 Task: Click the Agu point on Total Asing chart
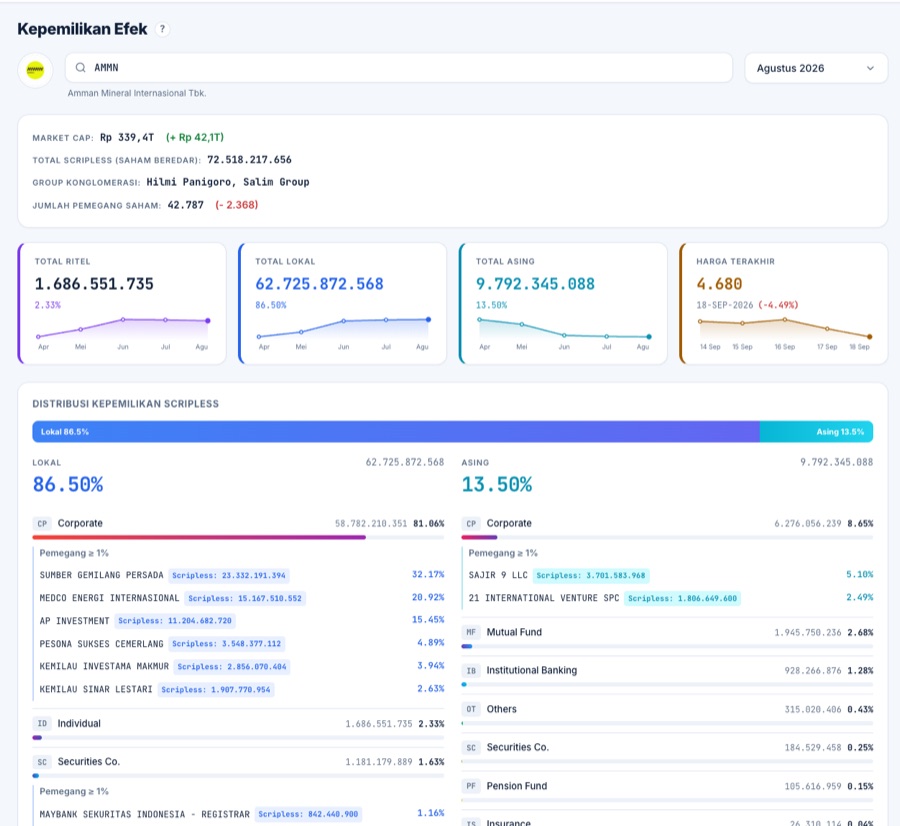point(649,337)
